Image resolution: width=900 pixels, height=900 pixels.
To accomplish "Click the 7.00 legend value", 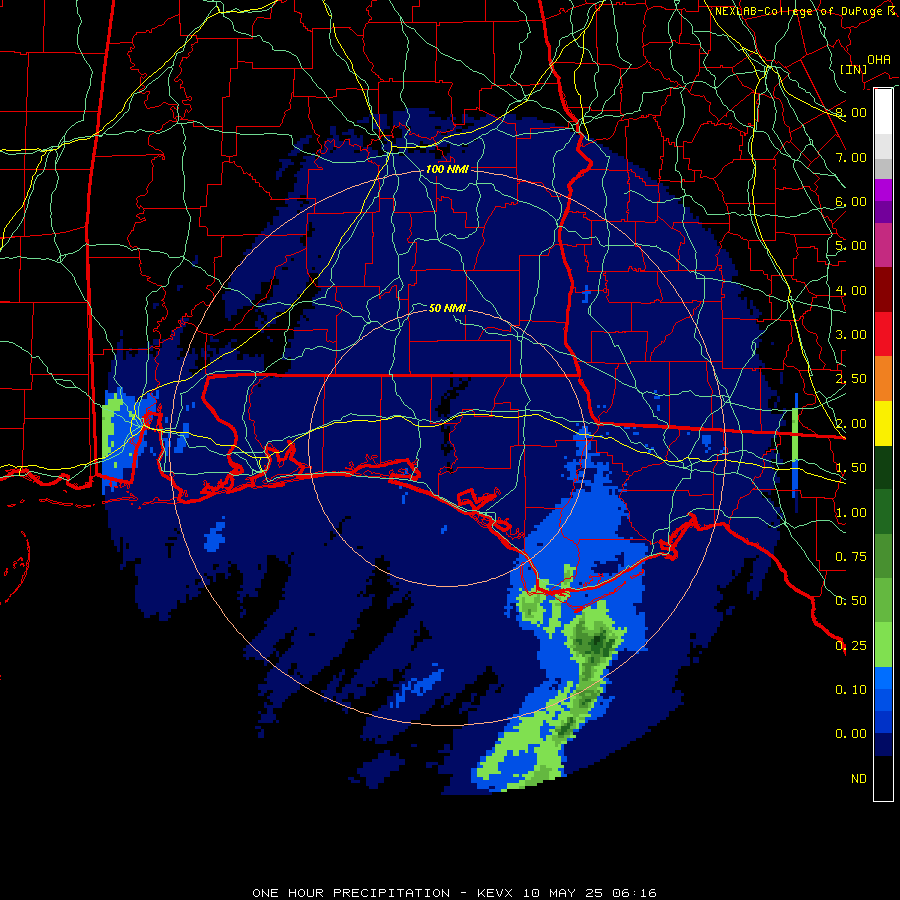I will pyautogui.click(x=851, y=157).
